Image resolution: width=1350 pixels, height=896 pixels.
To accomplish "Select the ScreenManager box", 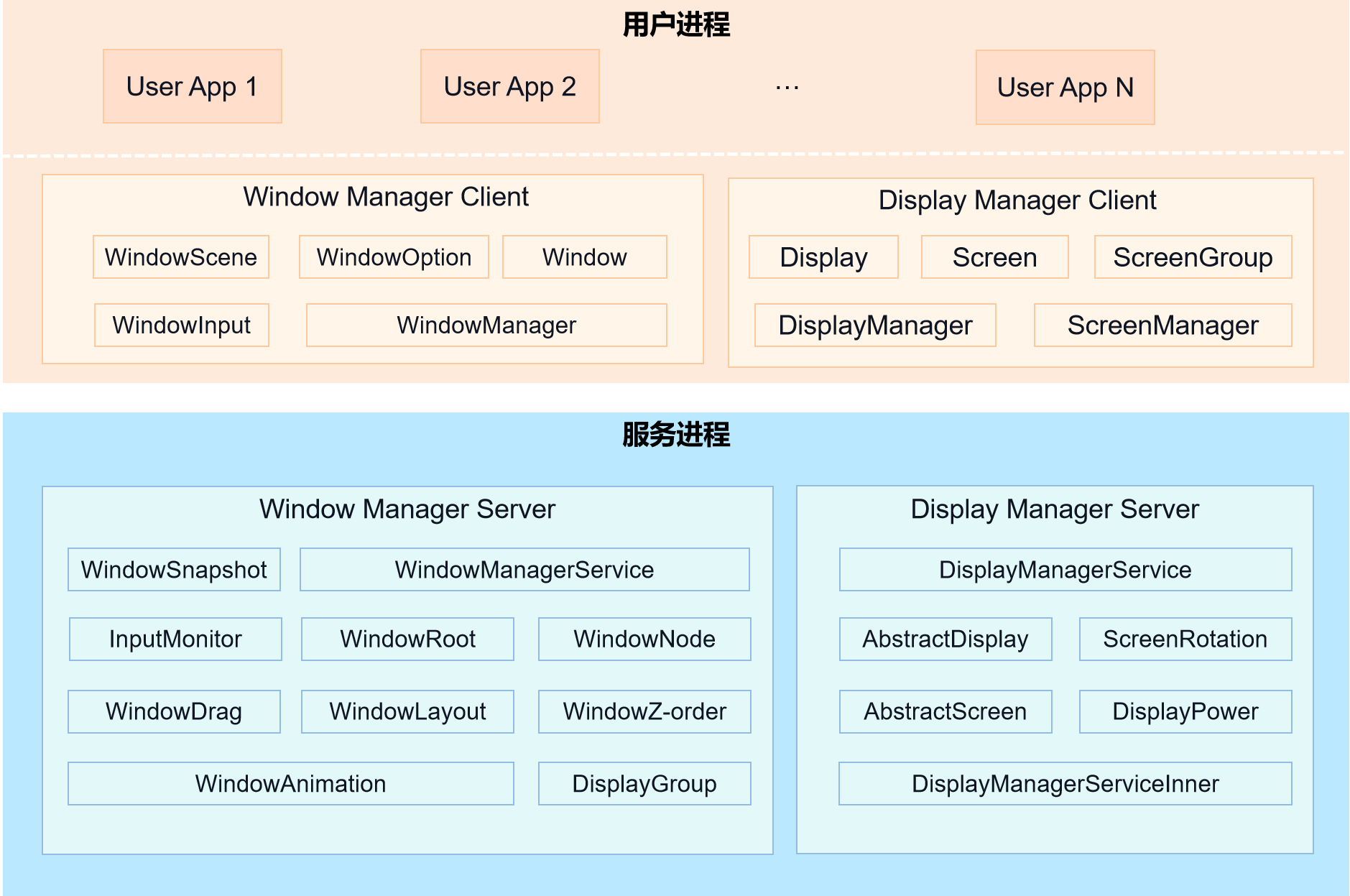I will (1162, 325).
